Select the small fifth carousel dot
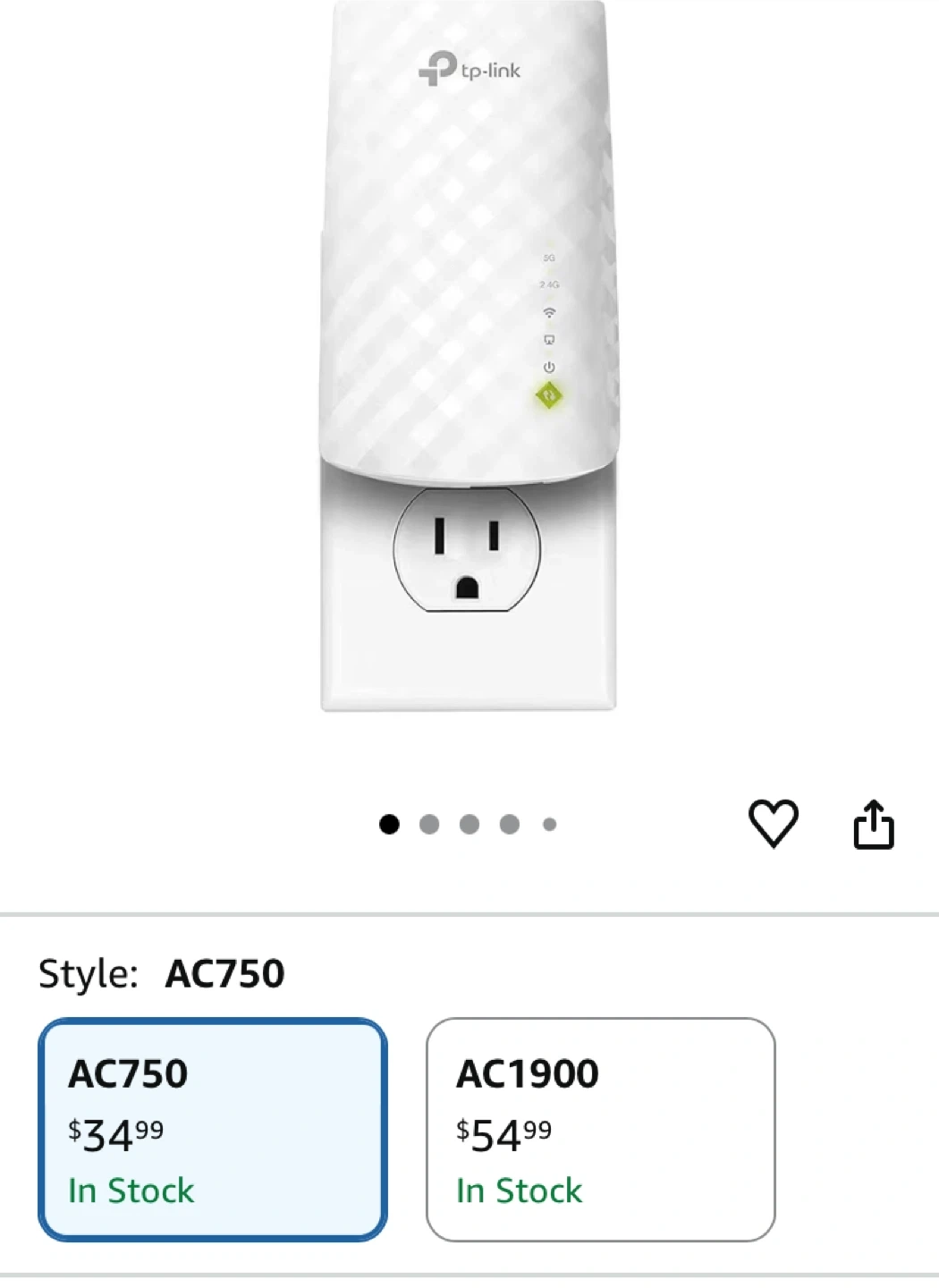The height and width of the screenshot is (1288, 939). click(550, 824)
